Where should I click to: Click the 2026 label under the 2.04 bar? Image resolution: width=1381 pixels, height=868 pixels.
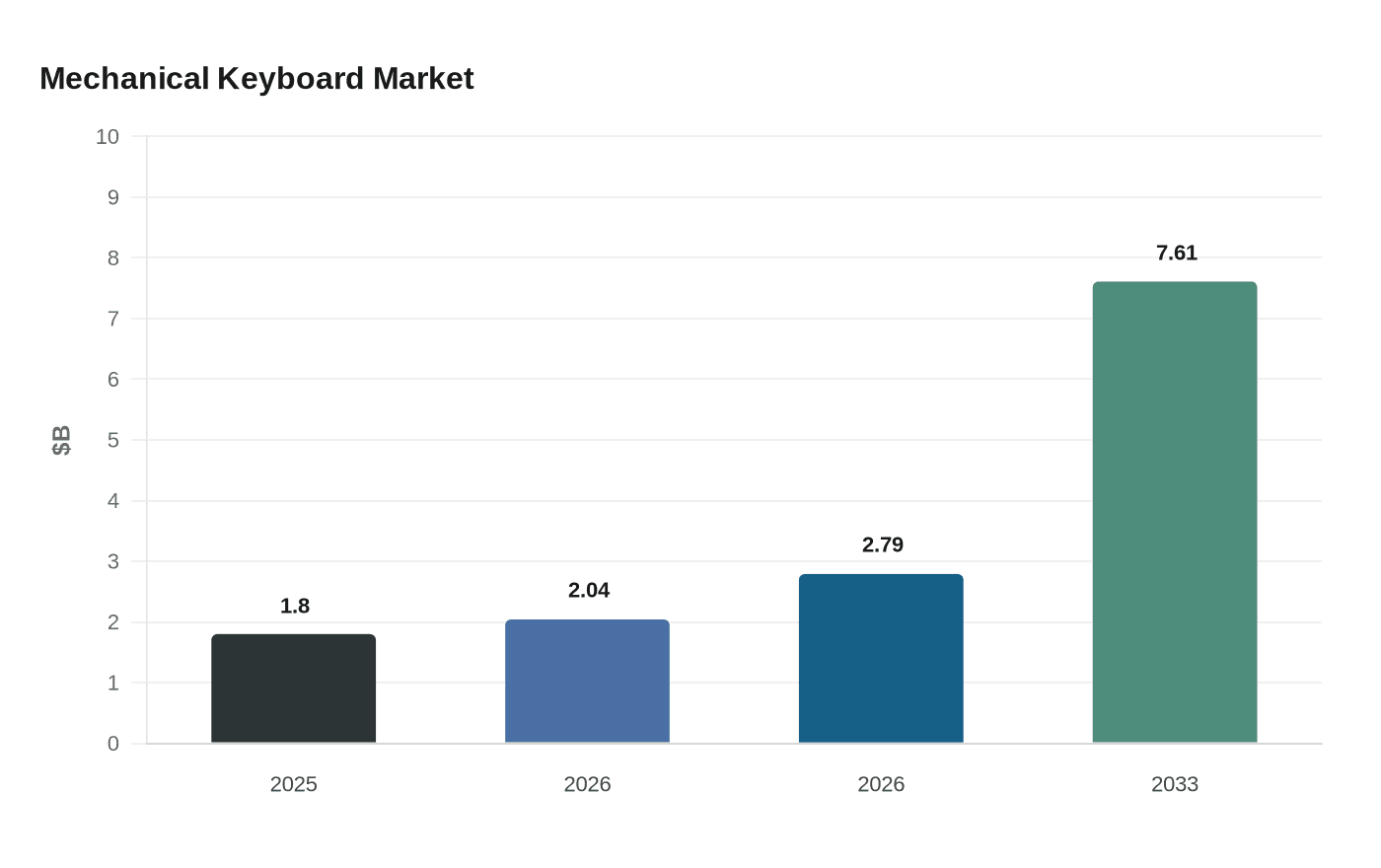coord(587,784)
